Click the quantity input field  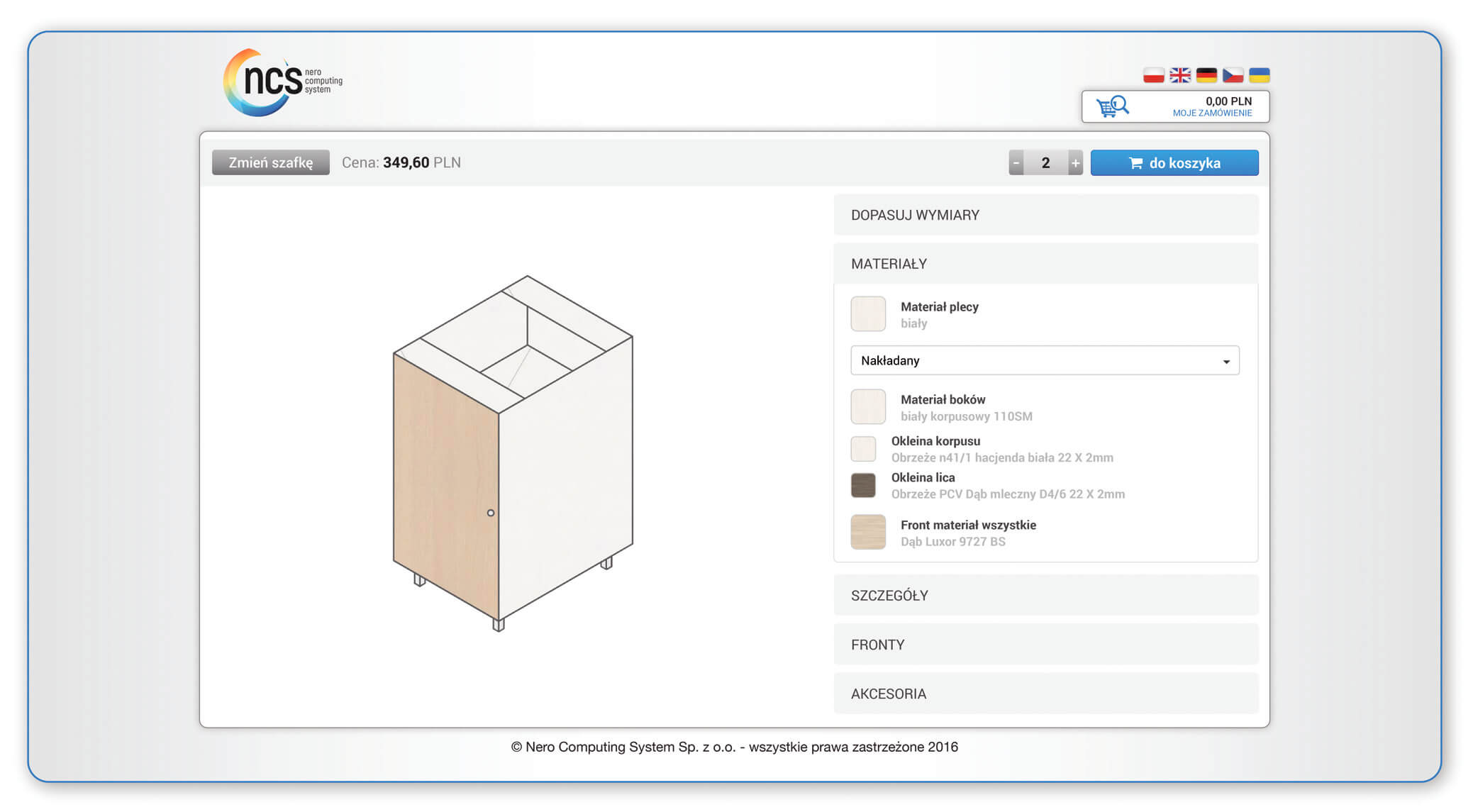(1045, 162)
